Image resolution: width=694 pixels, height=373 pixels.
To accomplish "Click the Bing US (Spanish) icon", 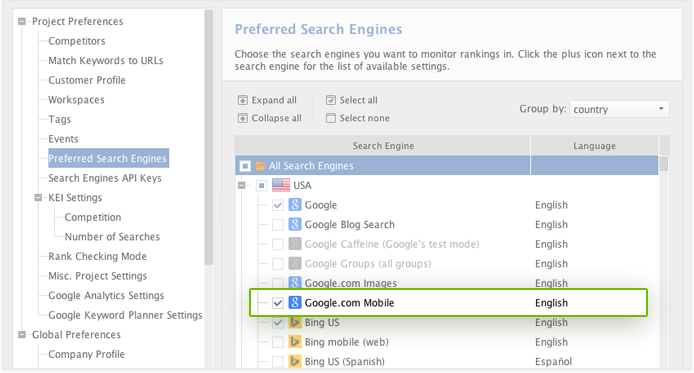I will (295, 361).
